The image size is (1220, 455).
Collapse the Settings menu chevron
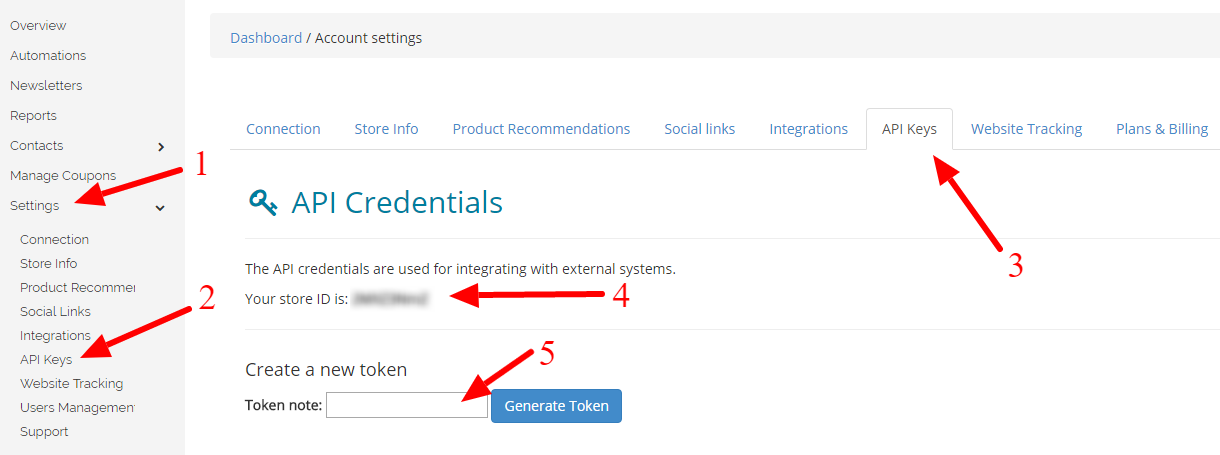pos(160,207)
